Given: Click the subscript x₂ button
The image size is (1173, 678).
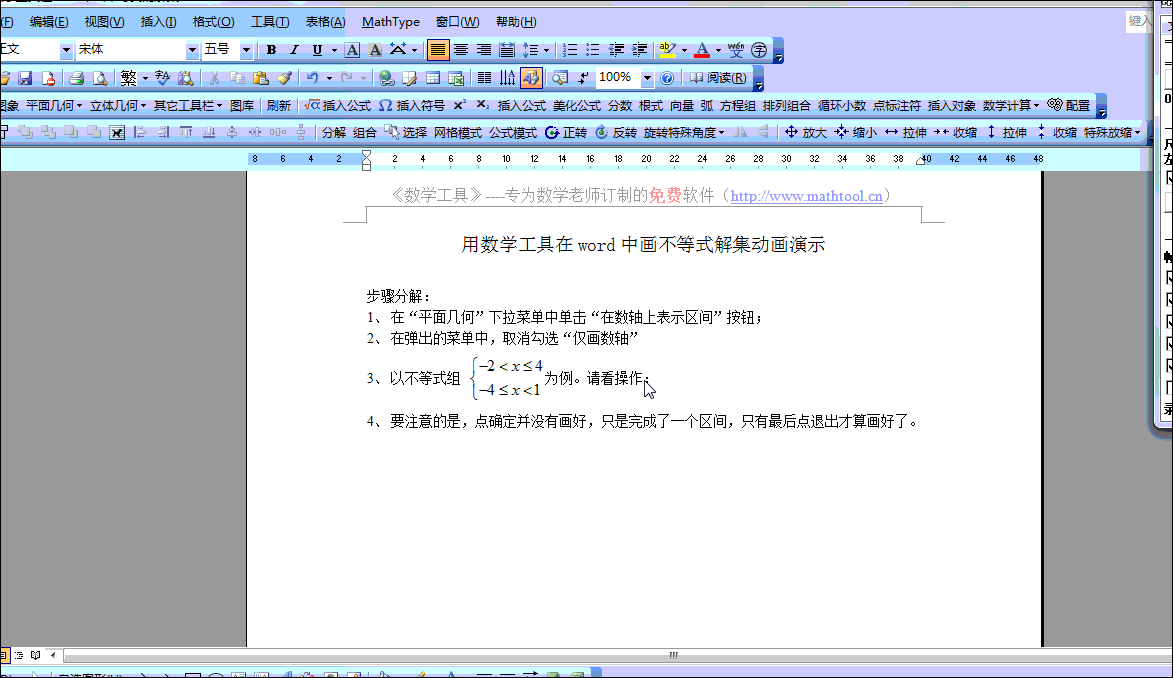Looking at the screenshot, I should 483,106.
